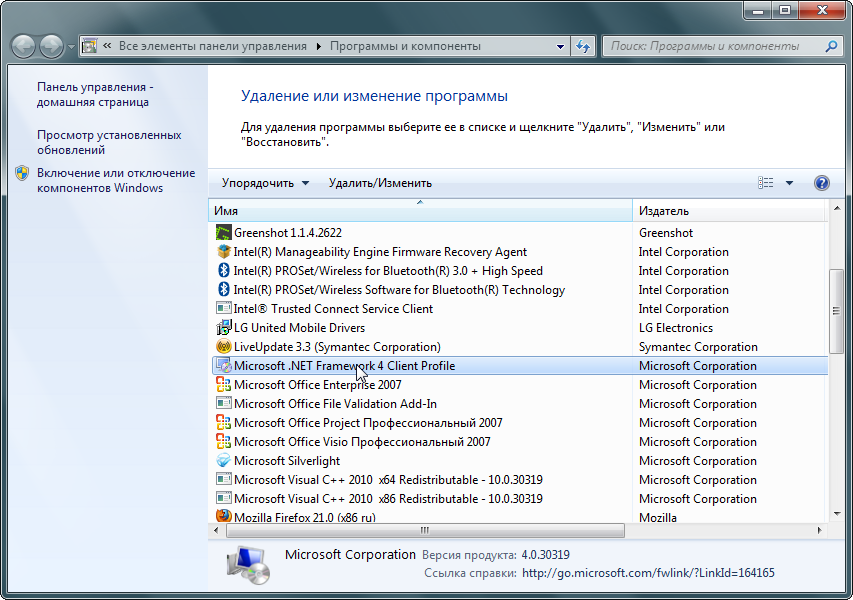
Task: Open Просмотр установленных обновлений link
Action: pos(109,143)
